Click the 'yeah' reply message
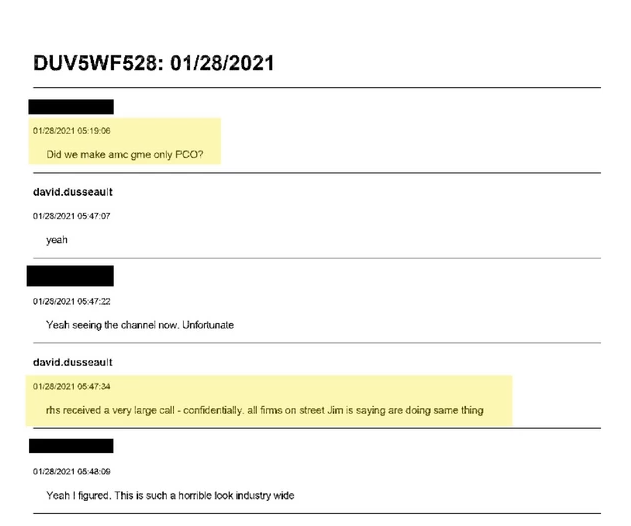Image resolution: width=631 pixels, height=526 pixels. pyautogui.click(x=57, y=240)
